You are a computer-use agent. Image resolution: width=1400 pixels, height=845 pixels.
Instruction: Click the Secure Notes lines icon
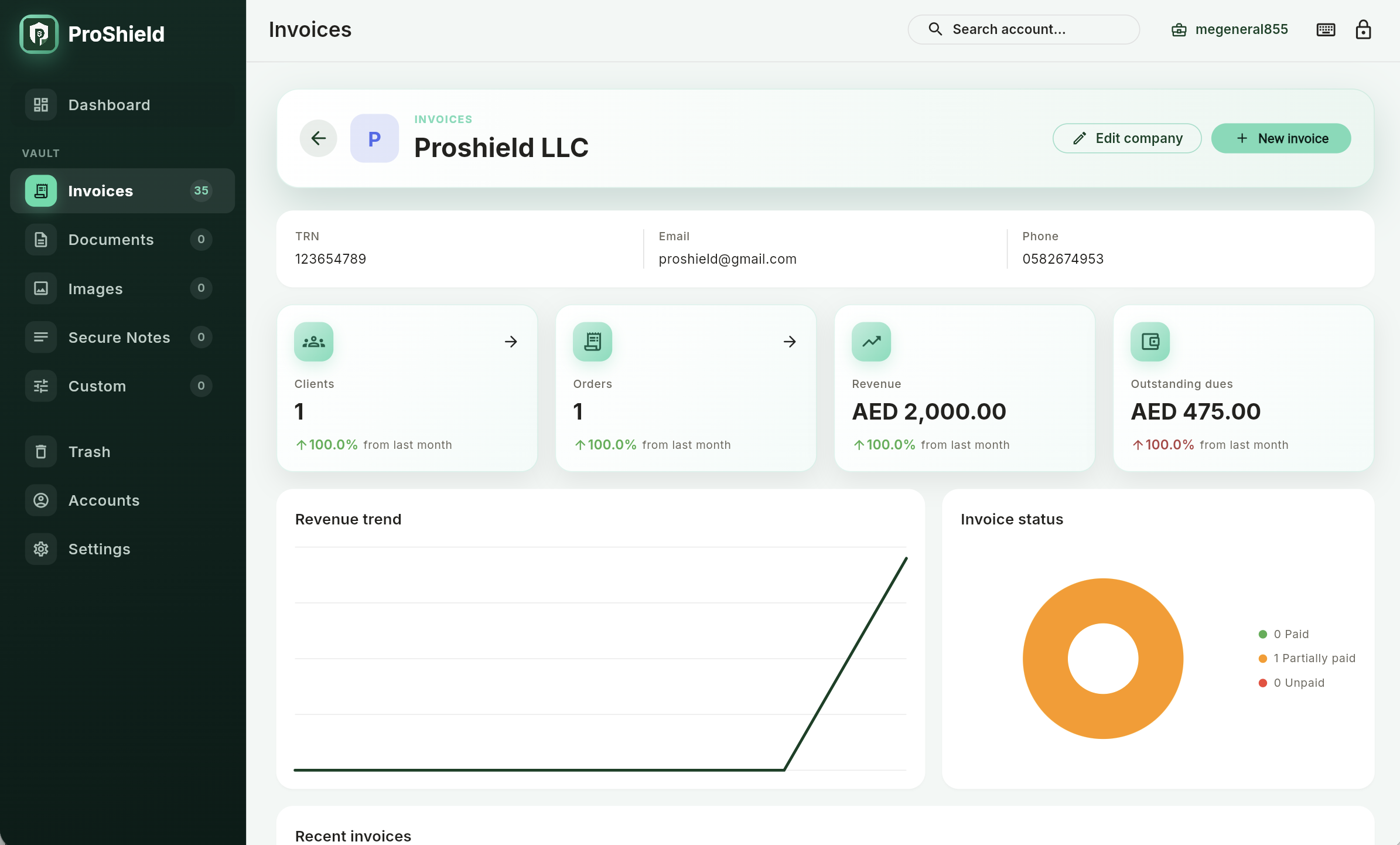tap(41, 337)
